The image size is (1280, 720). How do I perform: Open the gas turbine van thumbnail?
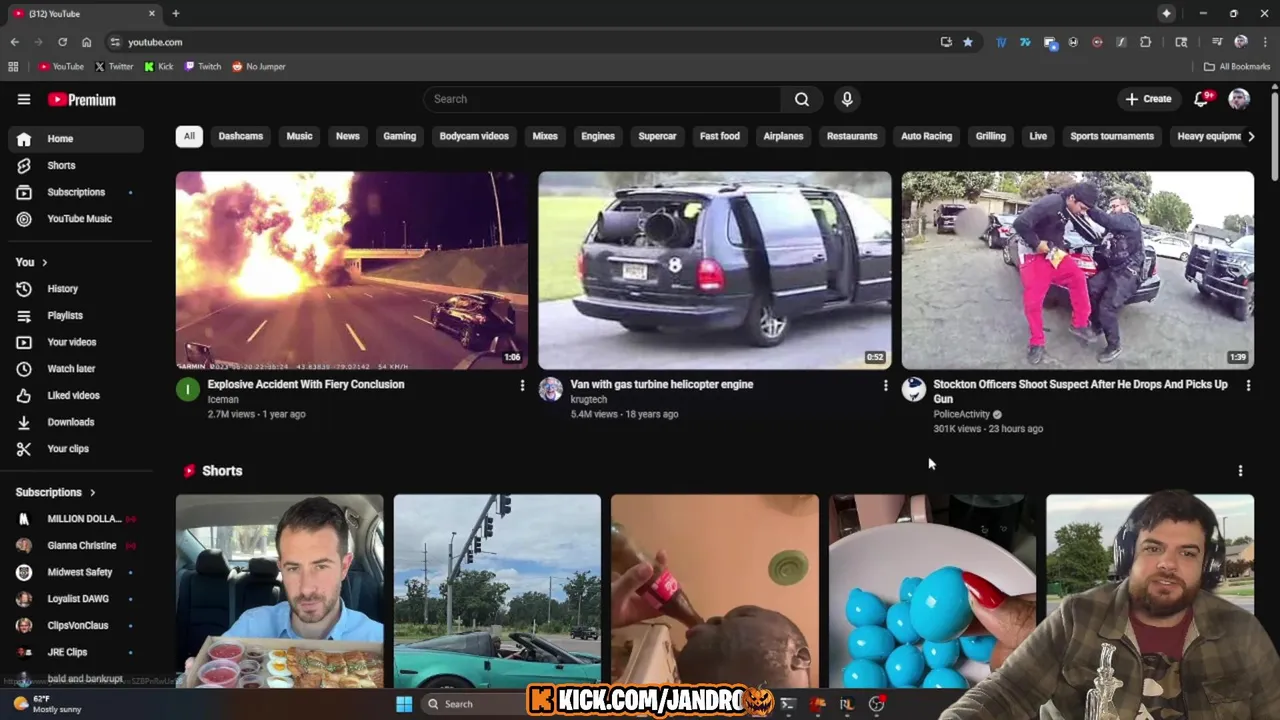pos(715,270)
